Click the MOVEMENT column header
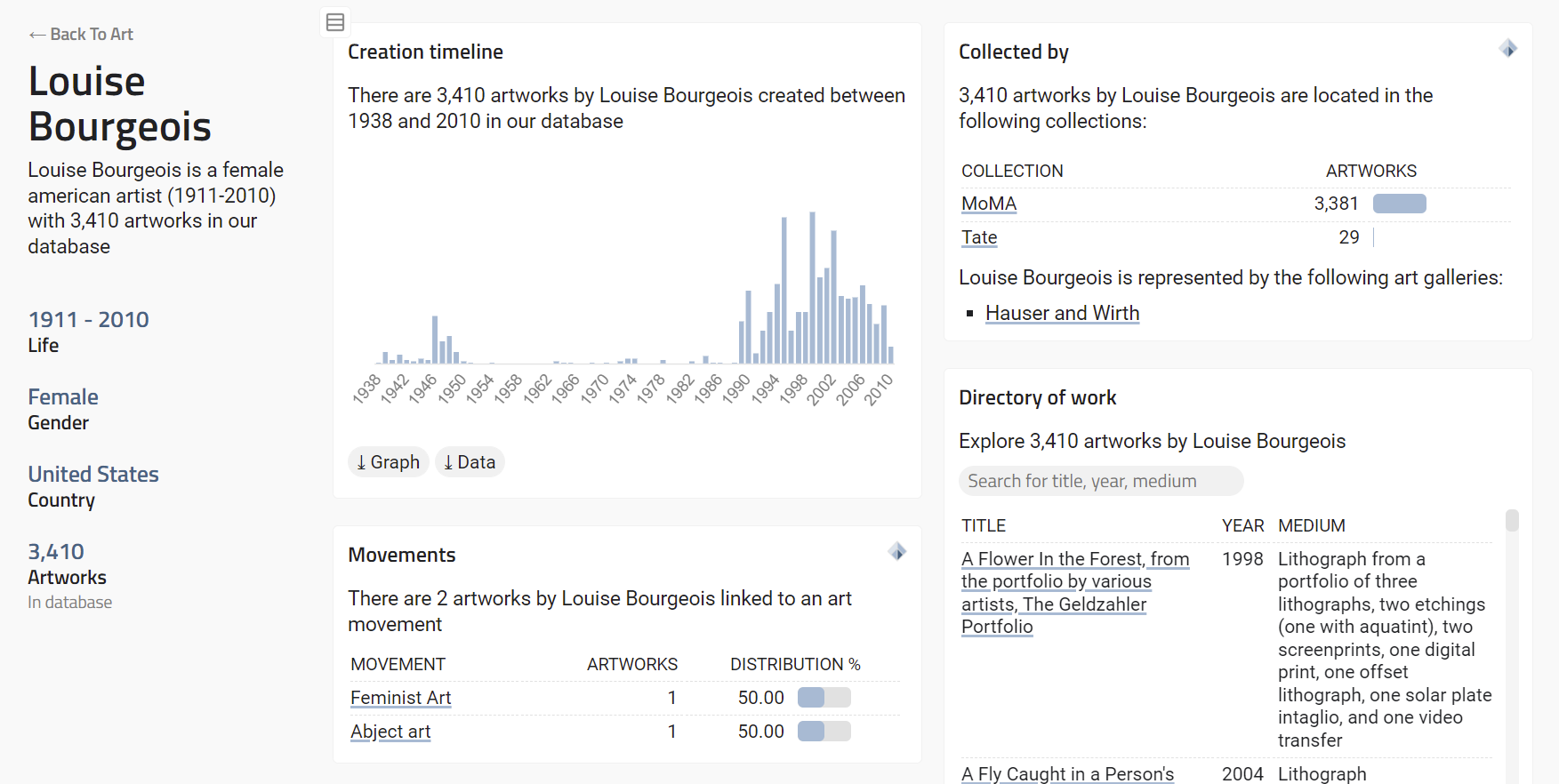 coord(398,664)
